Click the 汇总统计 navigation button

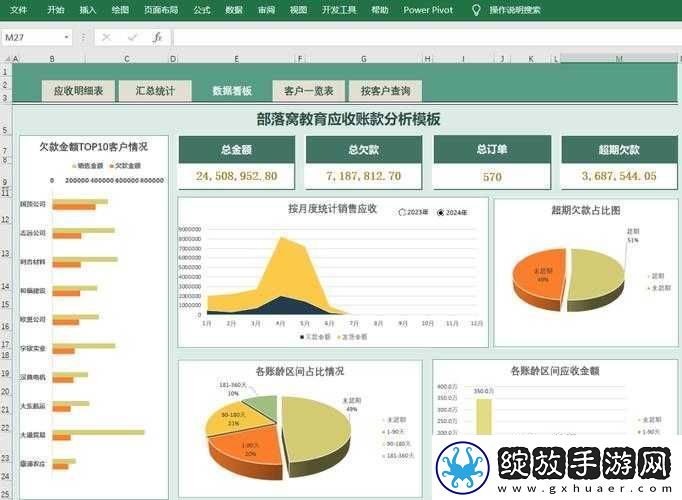tap(155, 91)
